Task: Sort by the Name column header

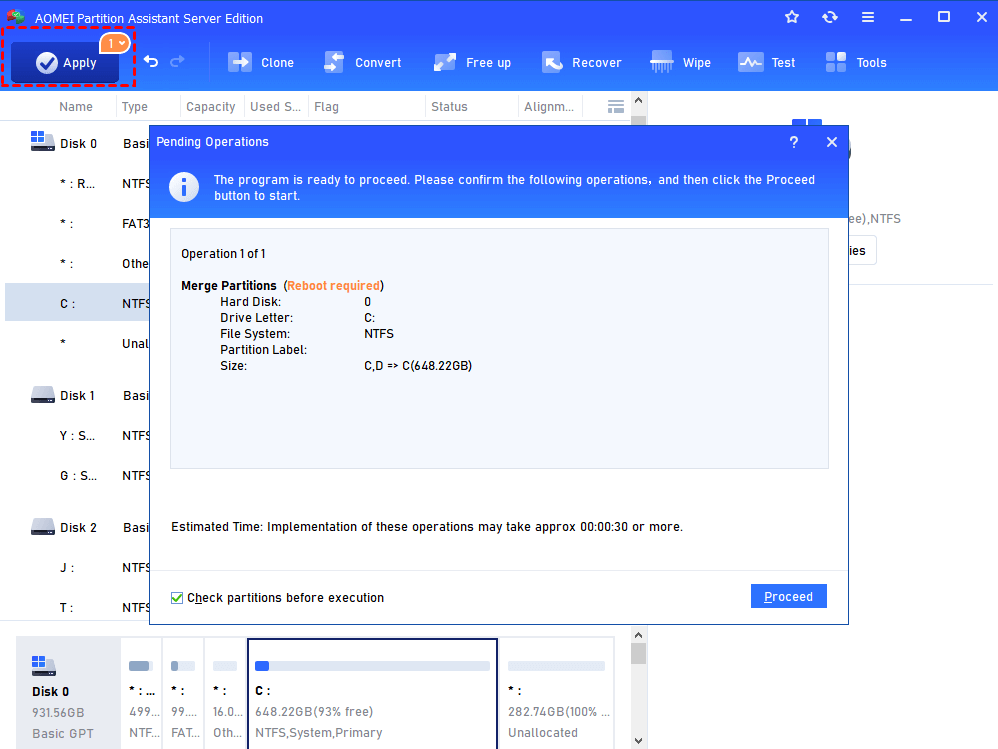Action: point(76,107)
